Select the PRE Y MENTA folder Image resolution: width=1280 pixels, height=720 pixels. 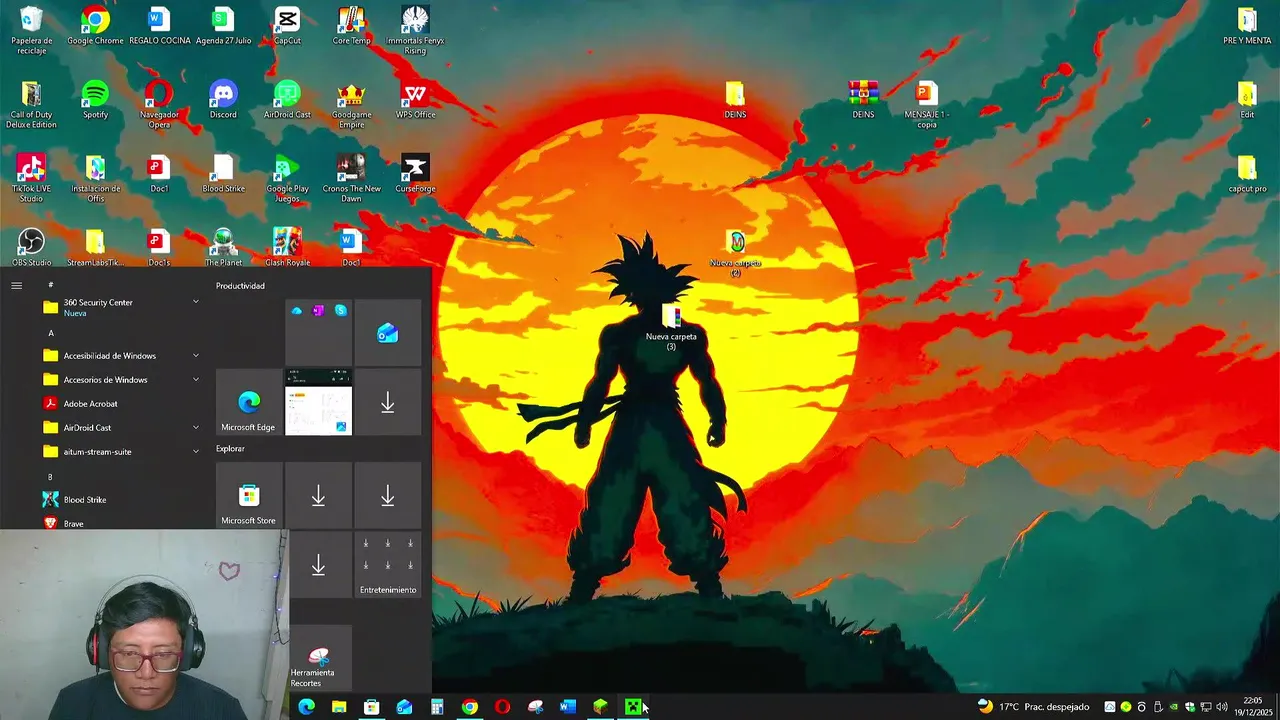coord(1247,26)
